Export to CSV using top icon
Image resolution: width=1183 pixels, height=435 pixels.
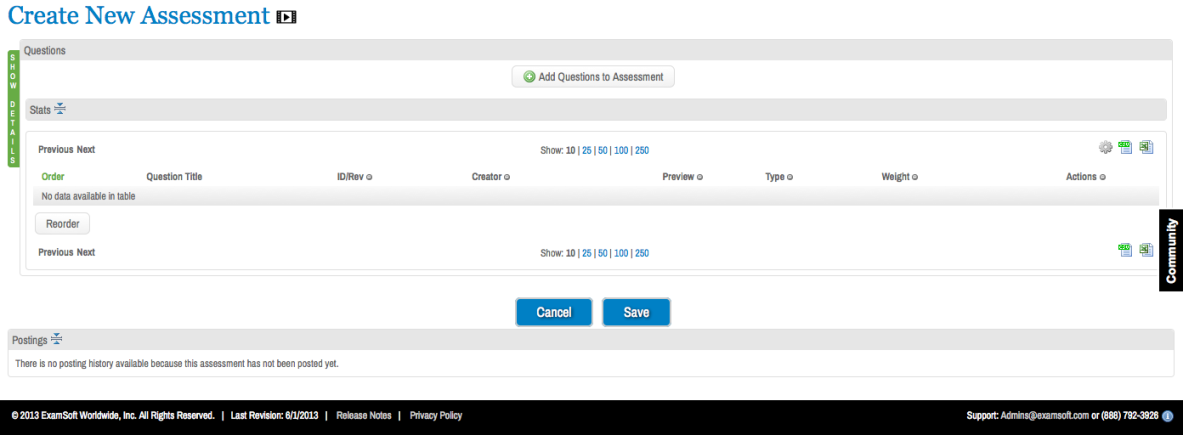click(1125, 148)
